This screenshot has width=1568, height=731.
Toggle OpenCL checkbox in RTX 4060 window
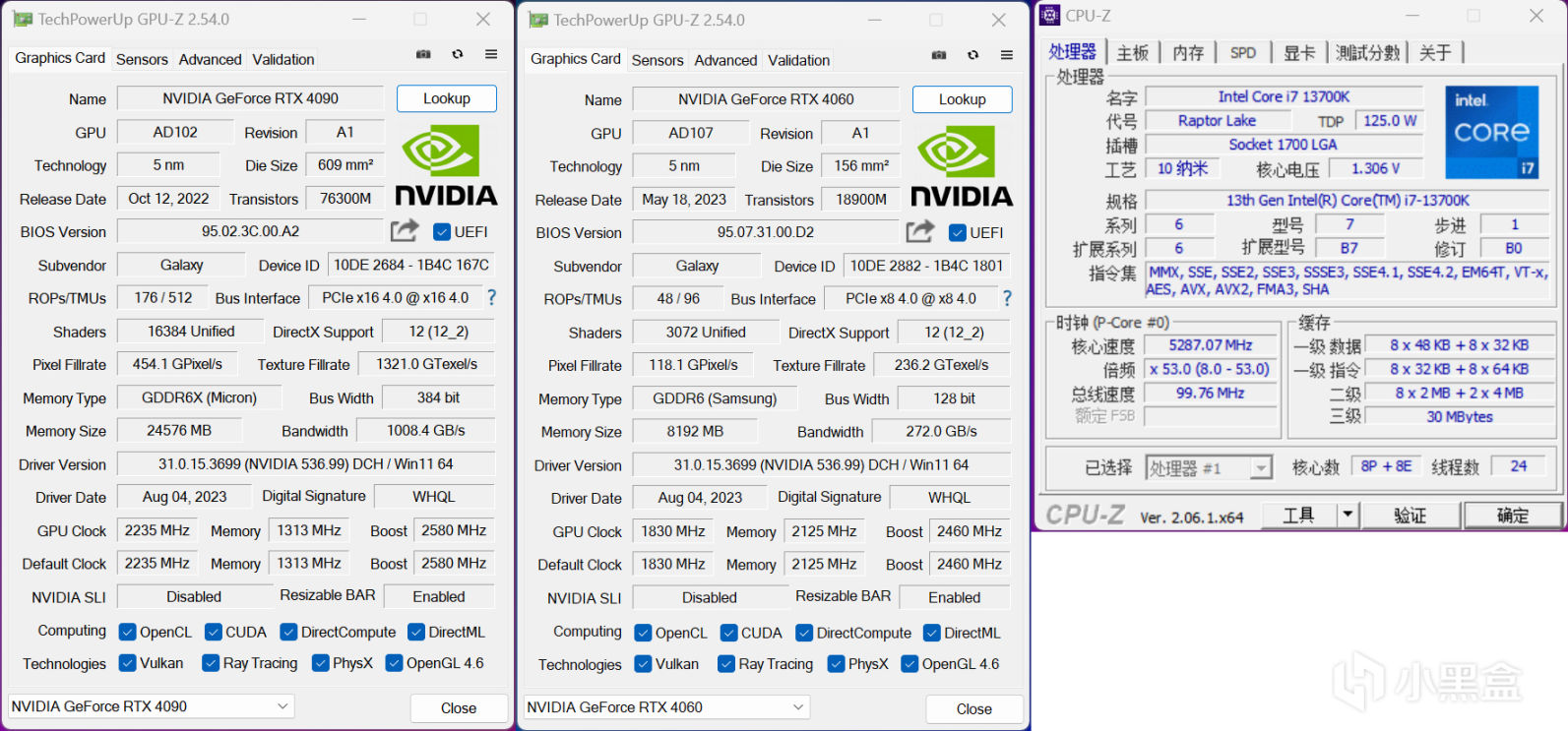point(643,633)
